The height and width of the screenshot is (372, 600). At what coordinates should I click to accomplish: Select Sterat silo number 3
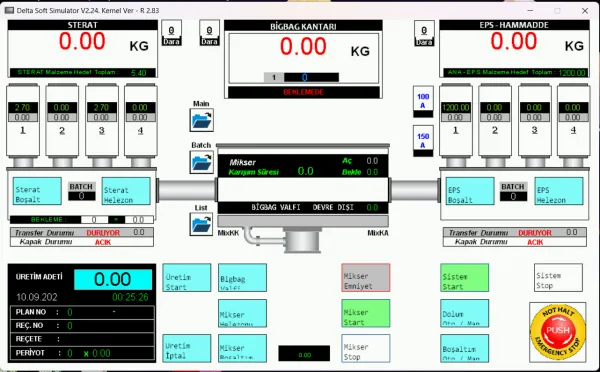tap(102, 120)
